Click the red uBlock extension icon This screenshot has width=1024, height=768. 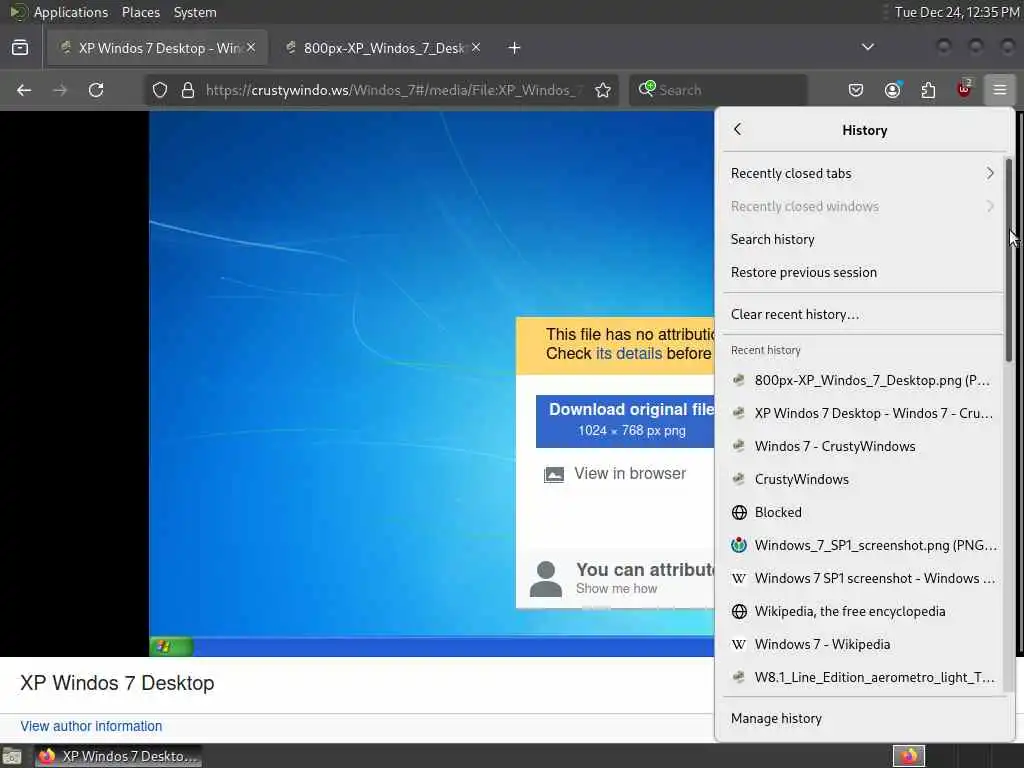pos(964,89)
